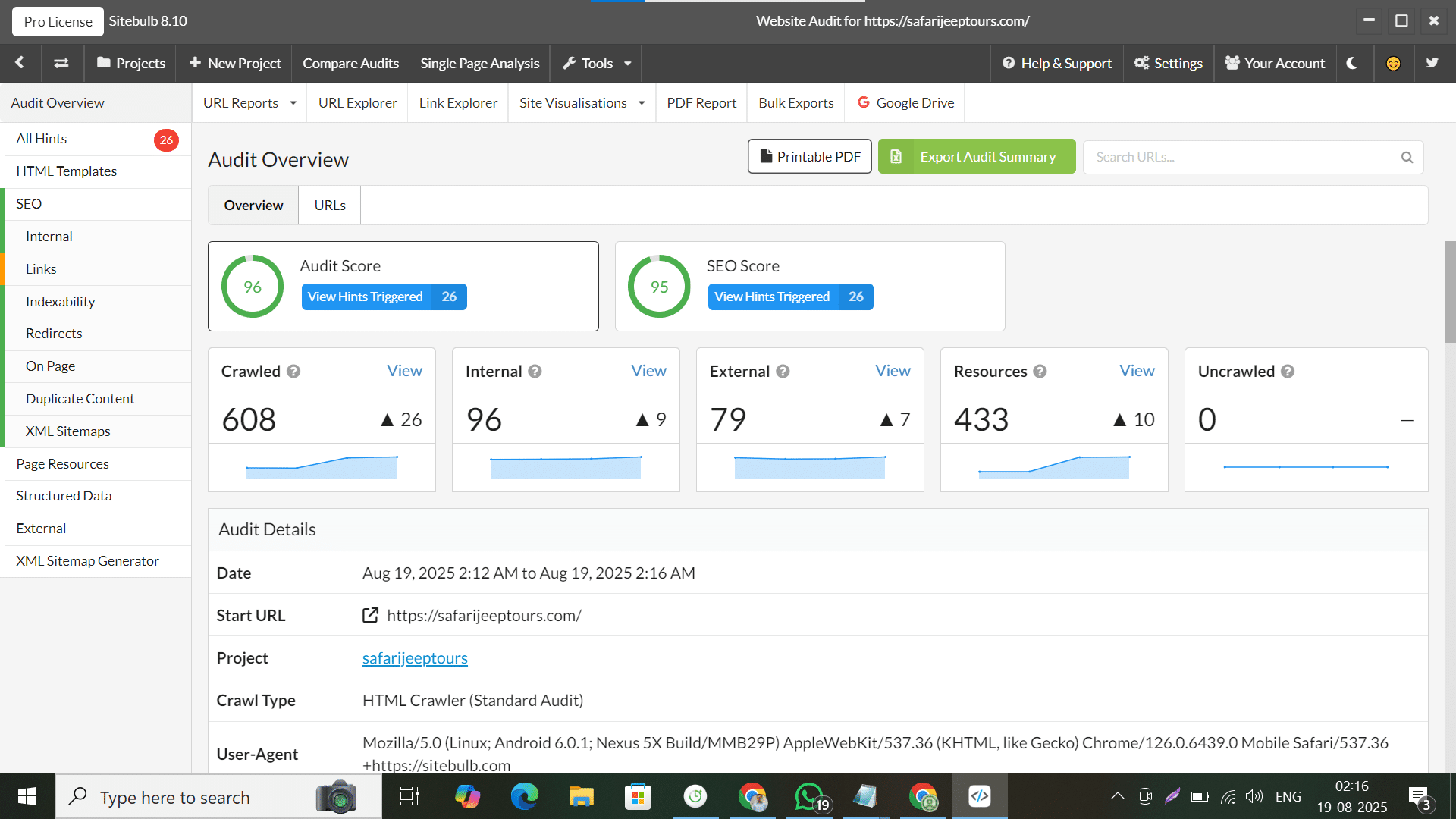Click the Search URLs input field
This screenshot has width=1456, height=819.
tap(1253, 157)
